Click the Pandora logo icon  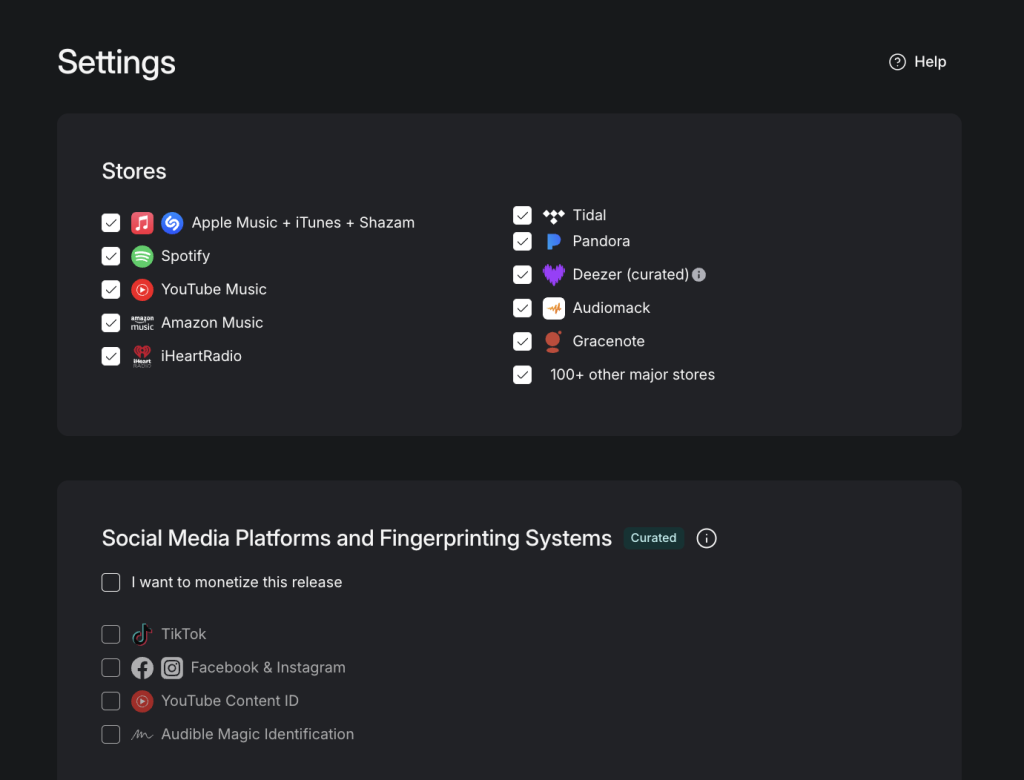(x=553, y=241)
